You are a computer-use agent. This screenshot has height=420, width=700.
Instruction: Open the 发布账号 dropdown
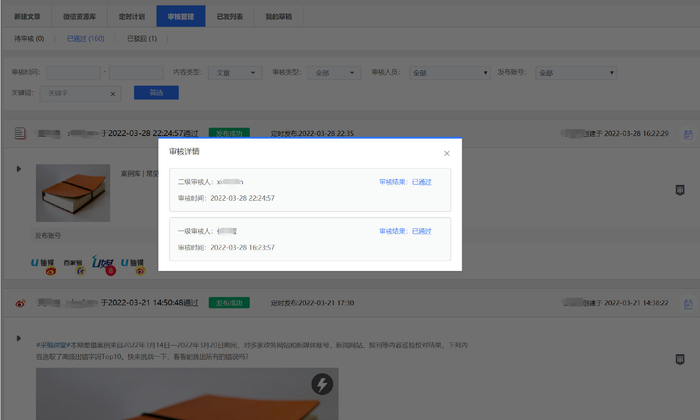[x=575, y=73]
